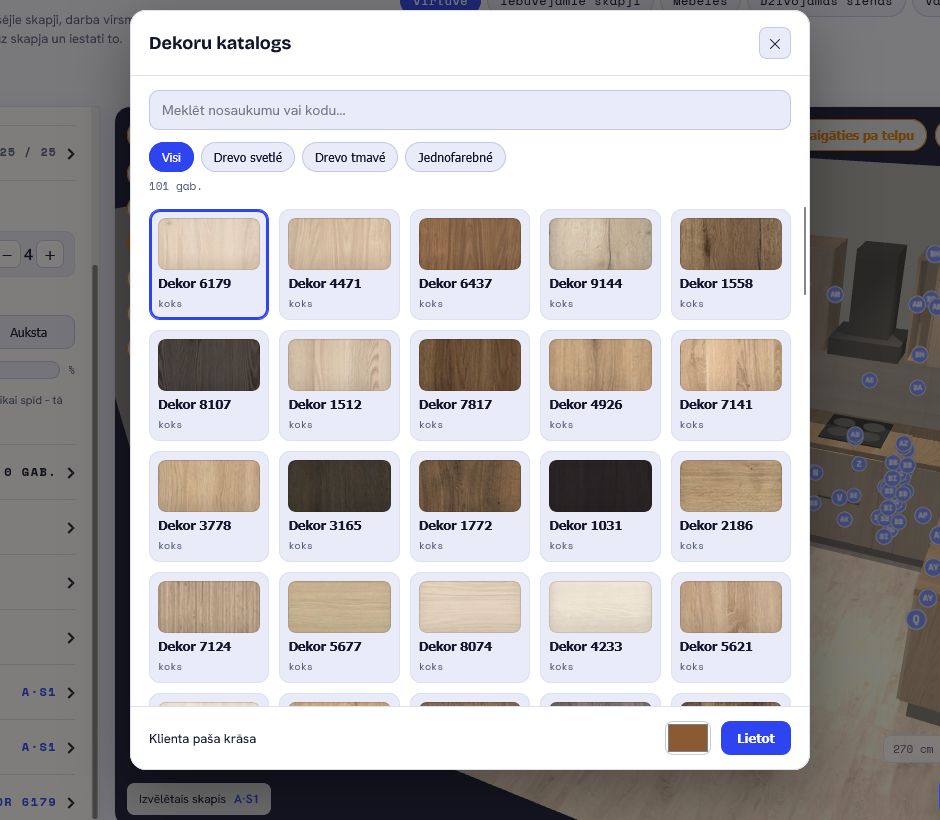Close the Dekoru katalogs dialog
Image resolution: width=940 pixels, height=820 pixels.
[775, 43]
